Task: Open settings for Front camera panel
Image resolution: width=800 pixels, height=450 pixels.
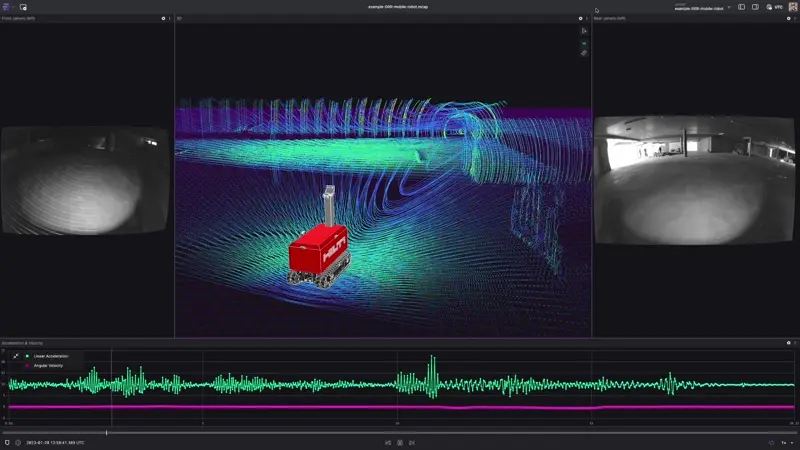Action: click(x=163, y=18)
